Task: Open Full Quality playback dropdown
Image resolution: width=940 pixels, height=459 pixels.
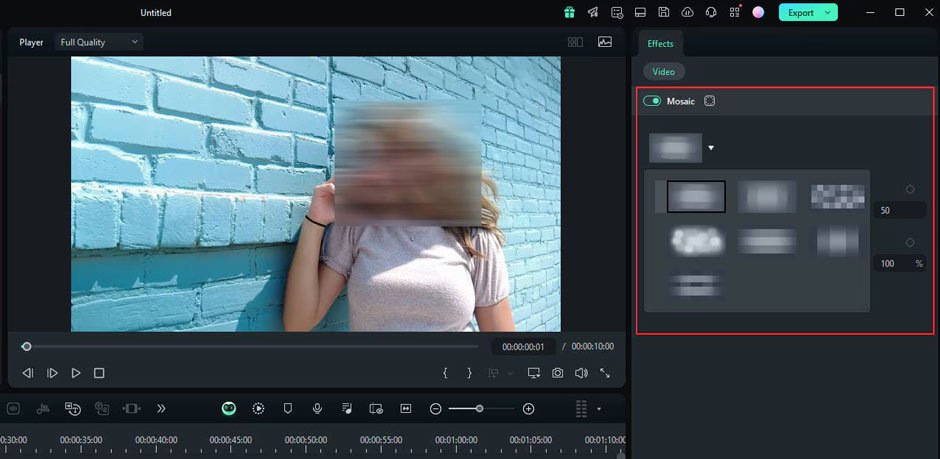Action: click(99, 42)
